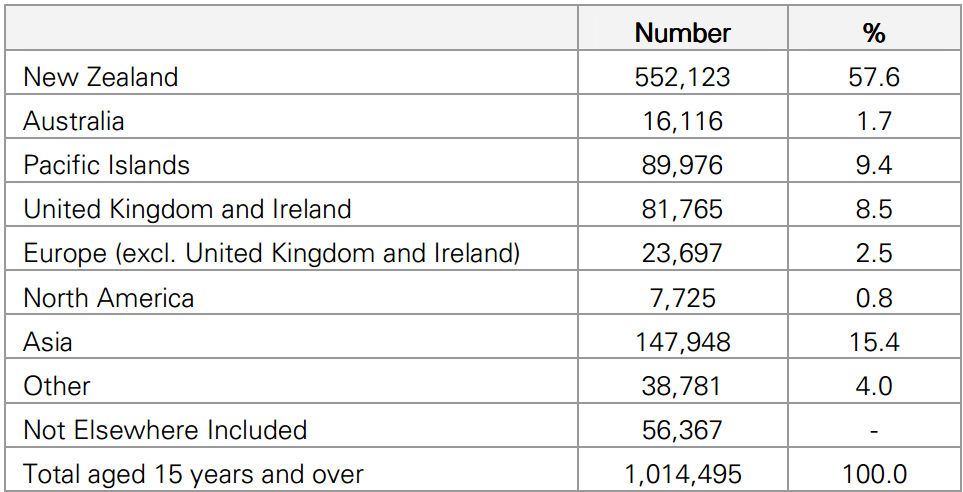Image resolution: width=963 pixels, height=492 pixels.
Task: Select the 7,725 North America number
Action: [682, 298]
